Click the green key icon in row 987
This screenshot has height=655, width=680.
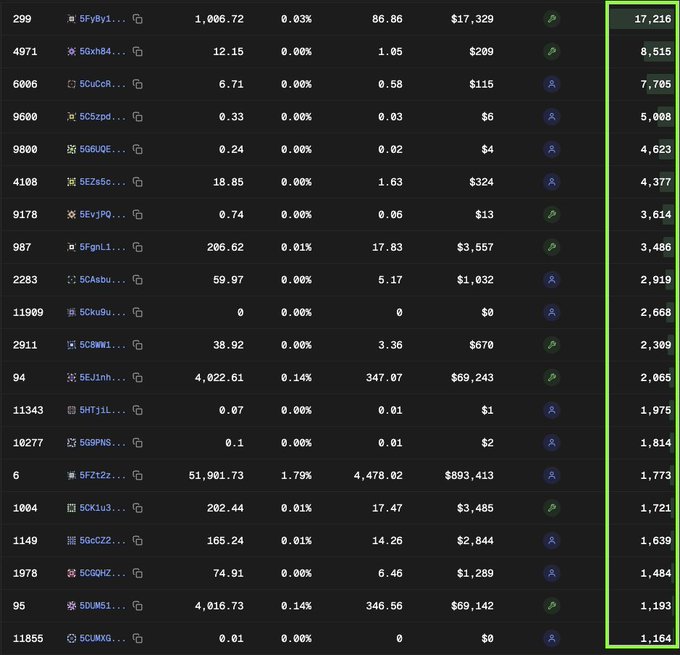pyautogui.click(x=552, y=247)
